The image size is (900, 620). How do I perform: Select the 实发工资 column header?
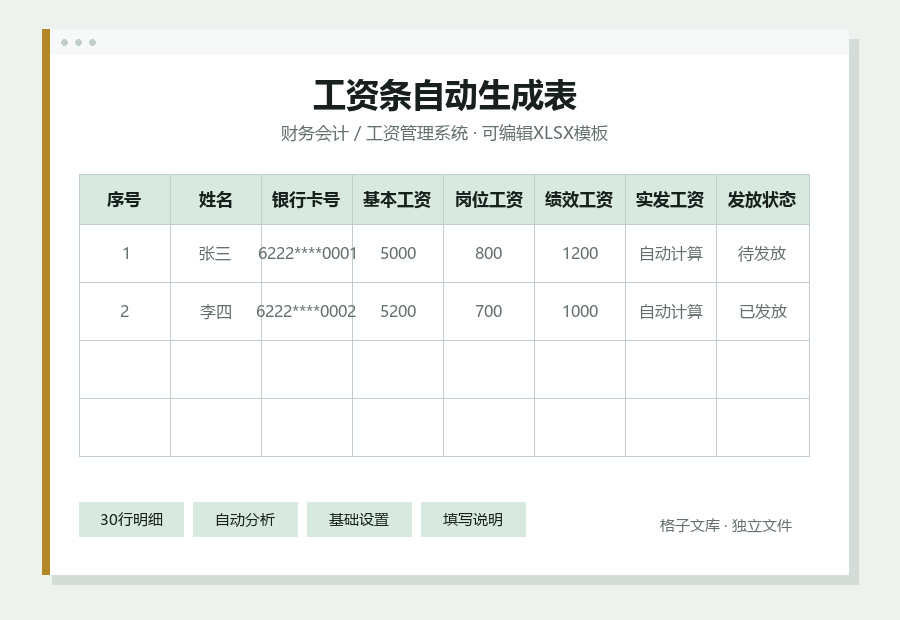671,200
